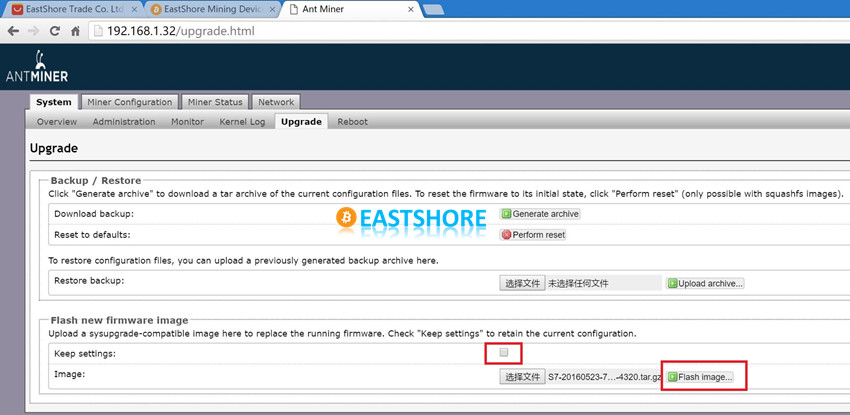Open a new browser tab
850x415 pixels.
click(433, 10)
